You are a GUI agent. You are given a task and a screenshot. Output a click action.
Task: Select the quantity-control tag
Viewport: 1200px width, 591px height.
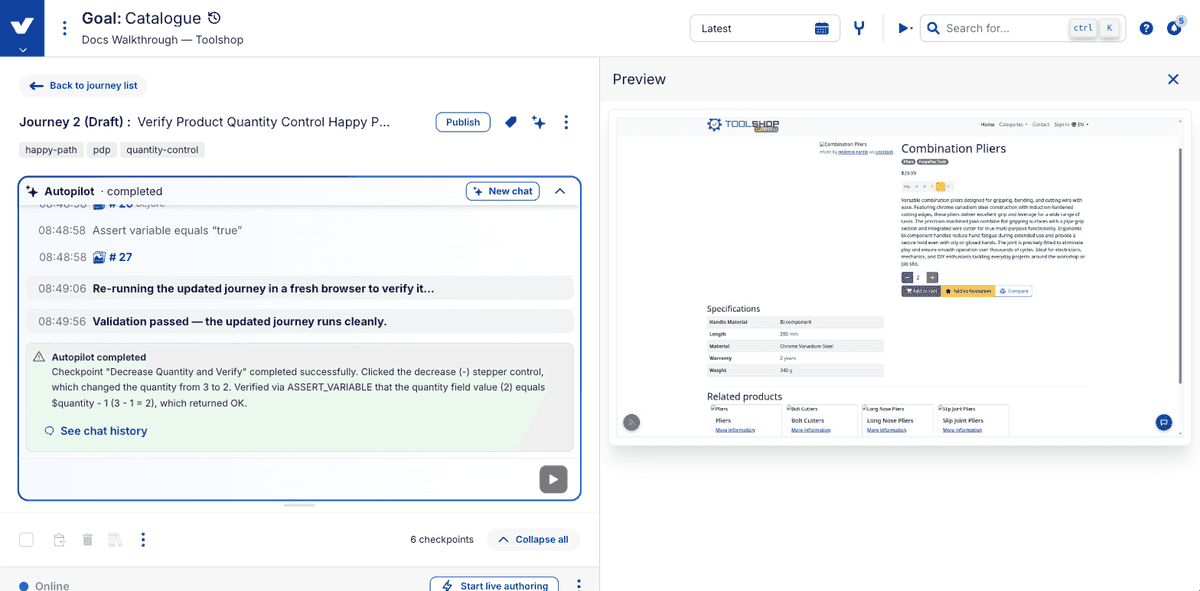163,150
